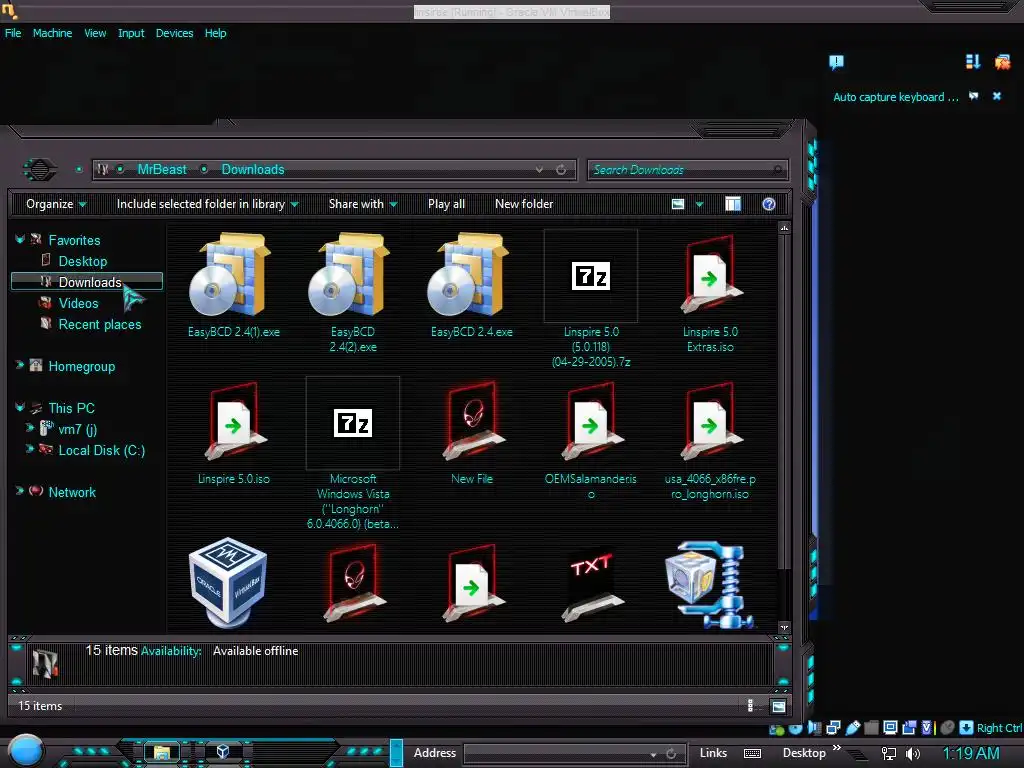Select the bottom-row green arrow file icon
Image resolution: width=1024 pixels, height=768 pixels.
click(x=472, y=584)
